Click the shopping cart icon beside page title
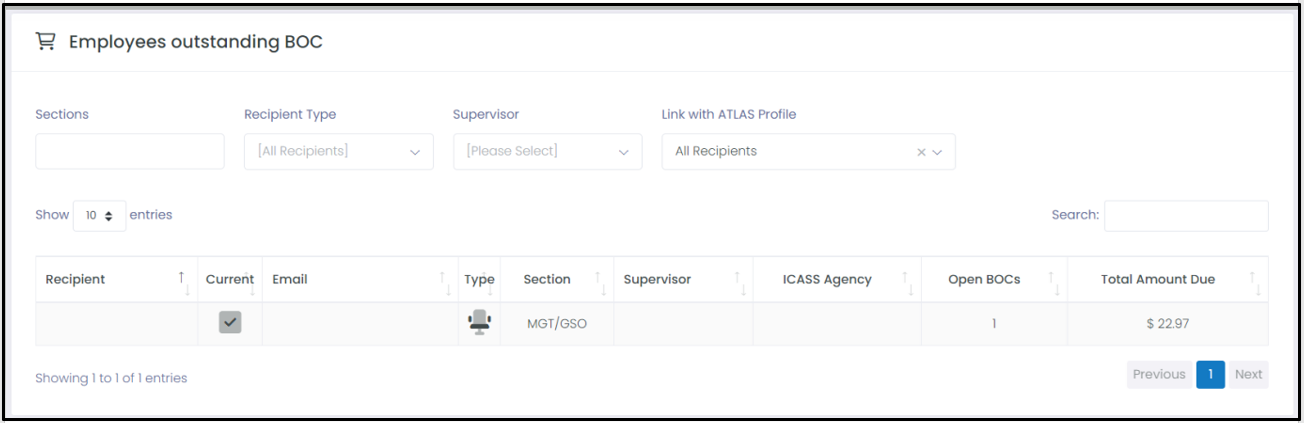1304x423 pixels. point(44,42)
